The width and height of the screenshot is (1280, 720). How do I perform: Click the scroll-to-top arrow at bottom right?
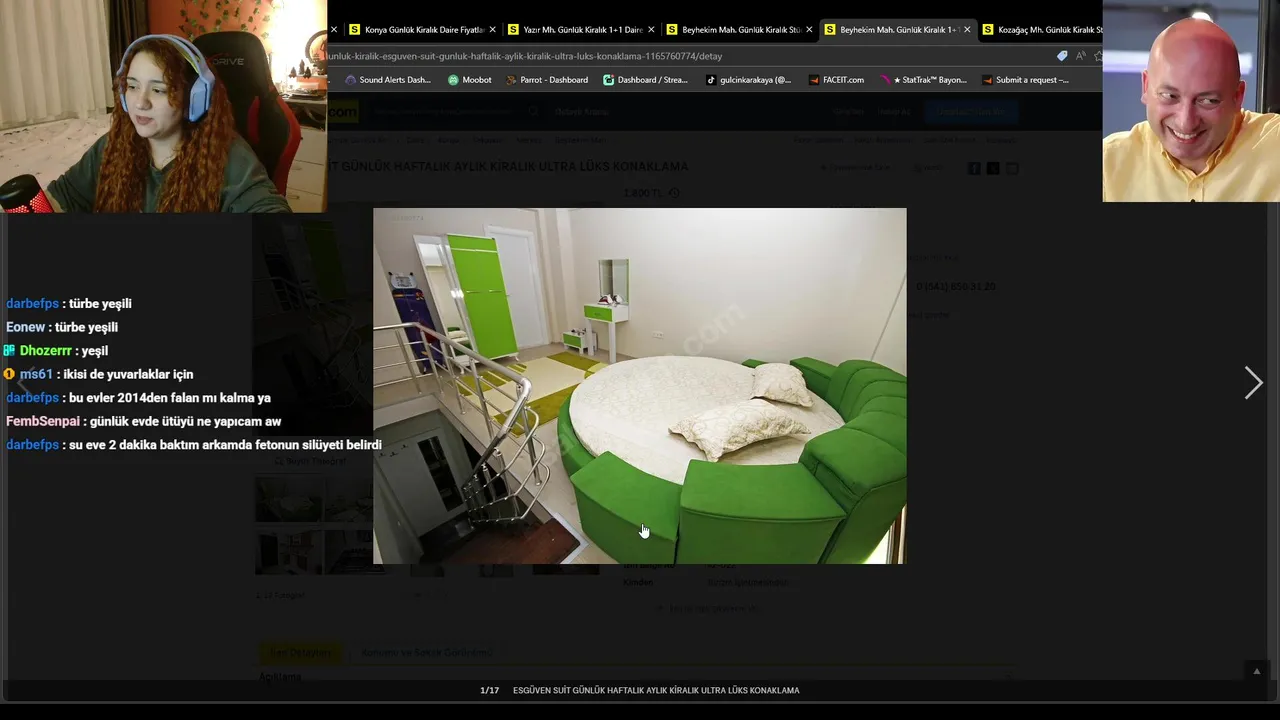pos(1257,671)
